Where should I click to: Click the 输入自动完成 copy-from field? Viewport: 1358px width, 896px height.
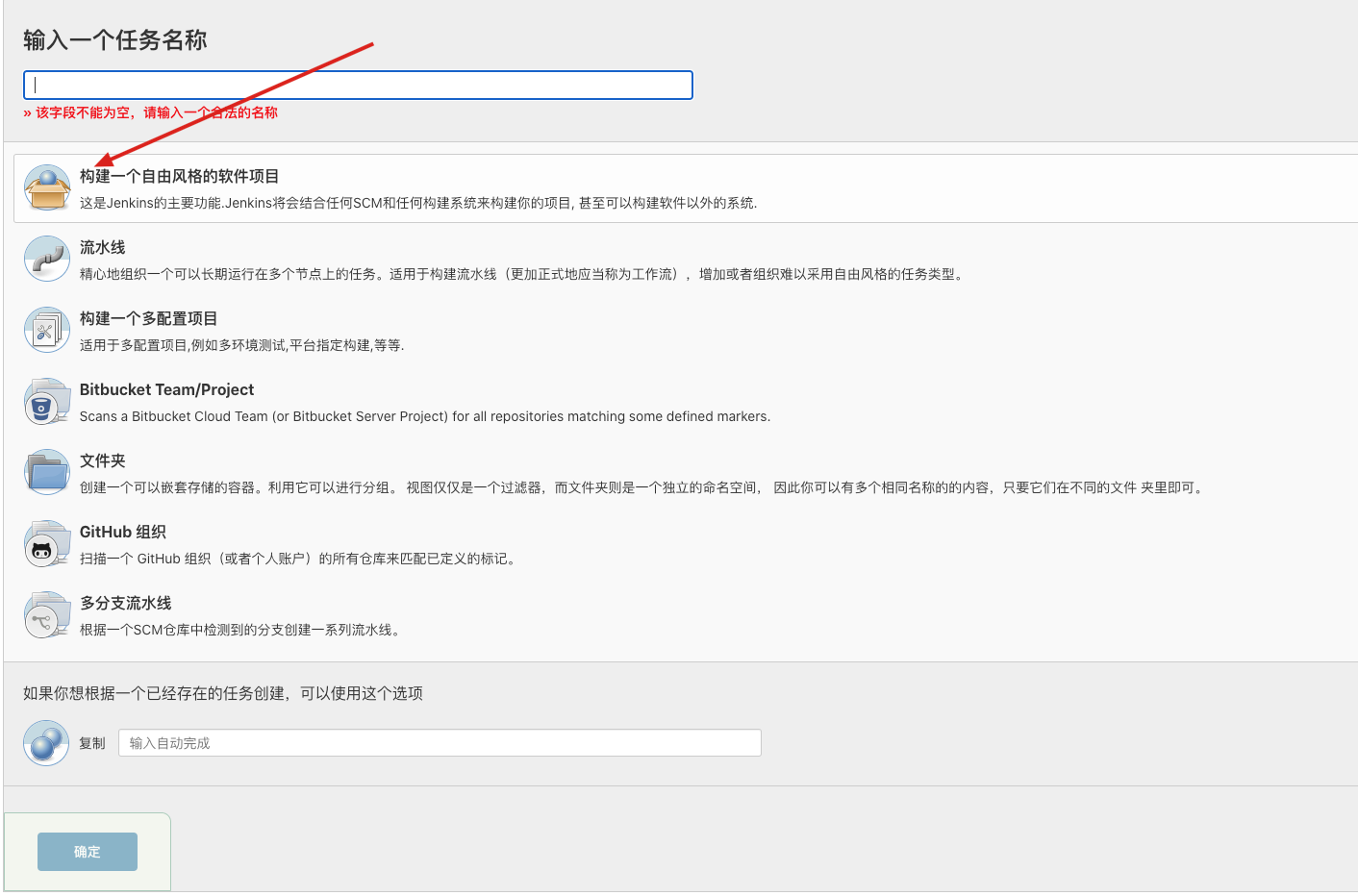coord(440,743)
